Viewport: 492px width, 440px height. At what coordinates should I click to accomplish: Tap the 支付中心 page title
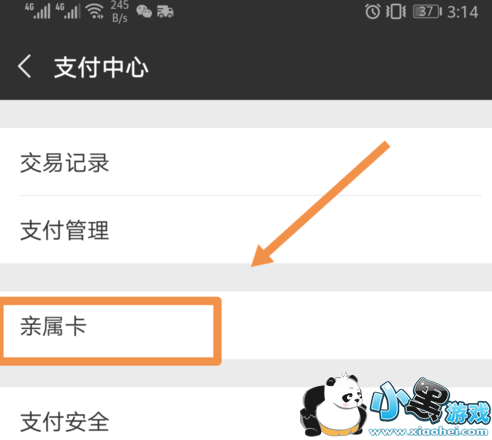click(x=101, y=67)
